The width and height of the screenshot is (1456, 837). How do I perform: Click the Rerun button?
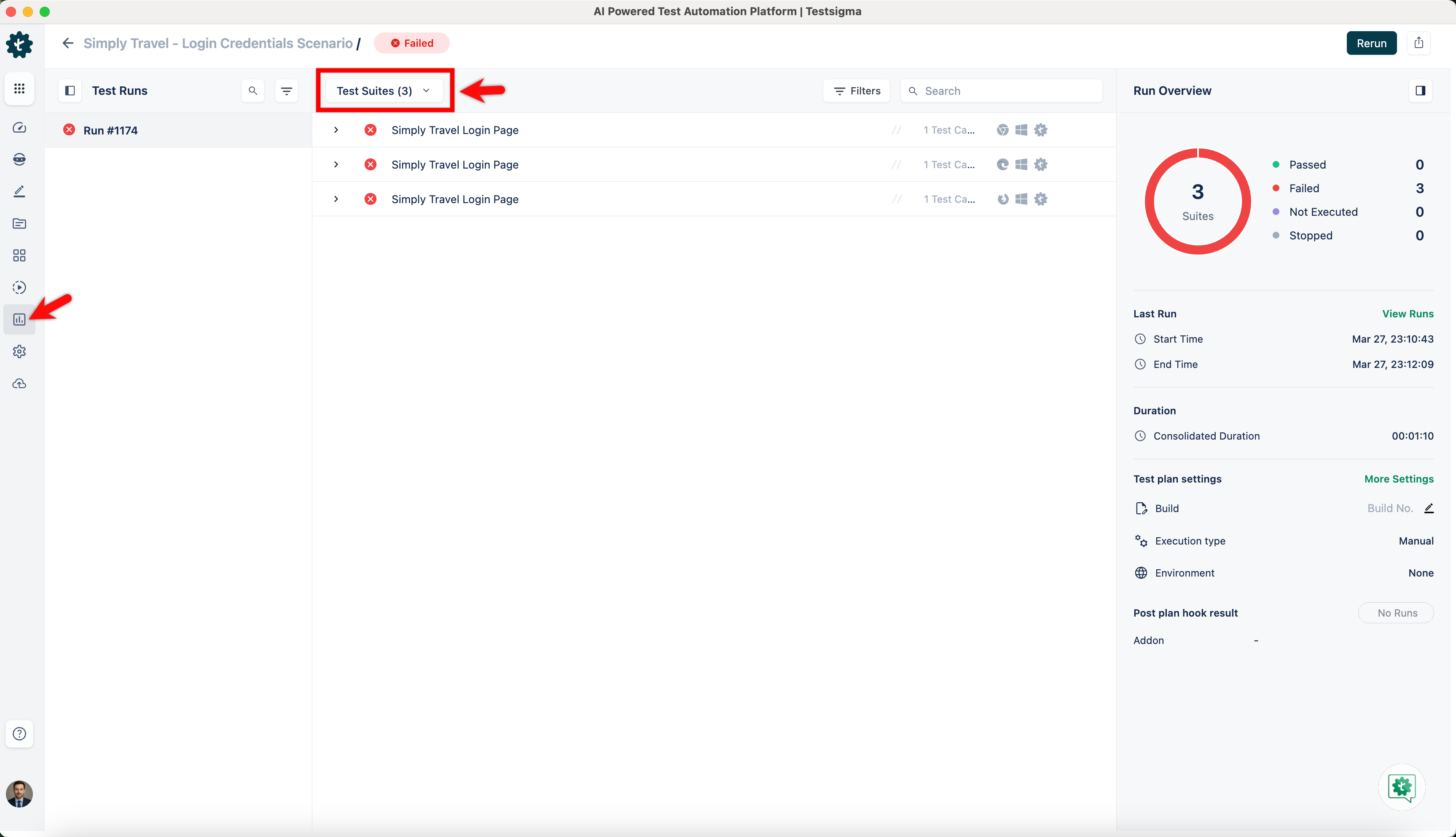pos(1371,43)
